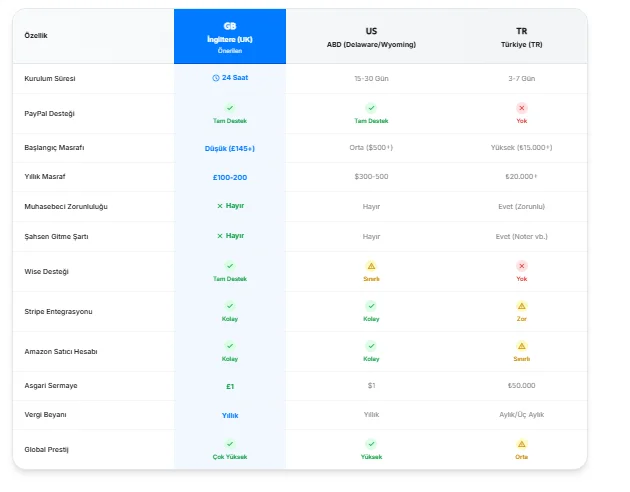
Task: Click the red X icon in PayPal Desteği row
Action: (522, 108)
